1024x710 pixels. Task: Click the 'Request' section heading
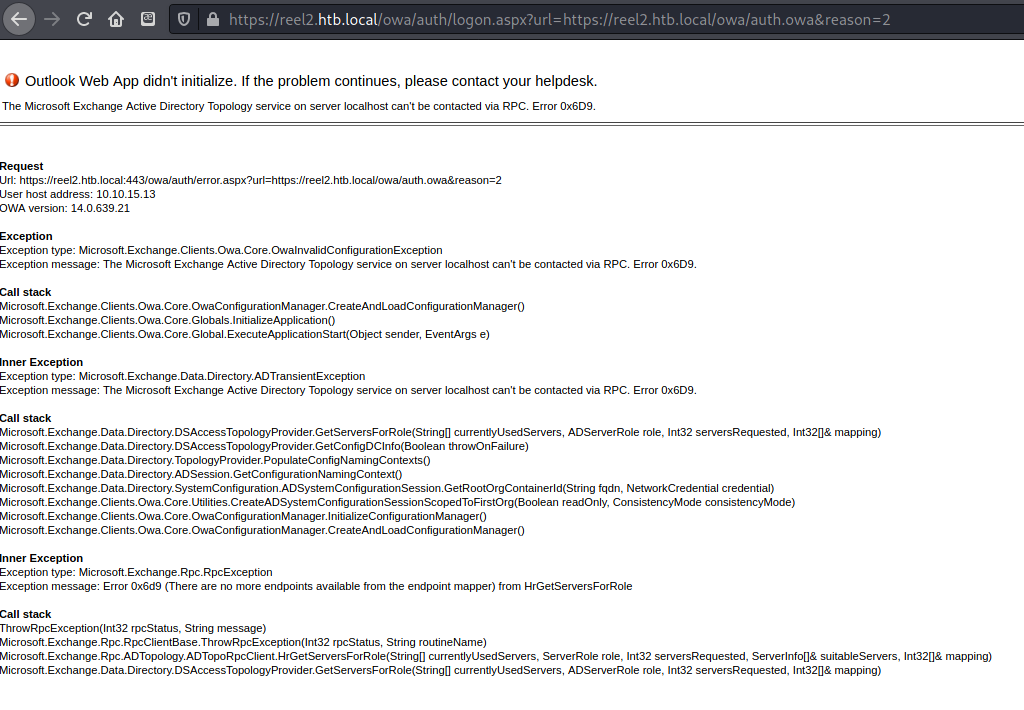(22, 166)
